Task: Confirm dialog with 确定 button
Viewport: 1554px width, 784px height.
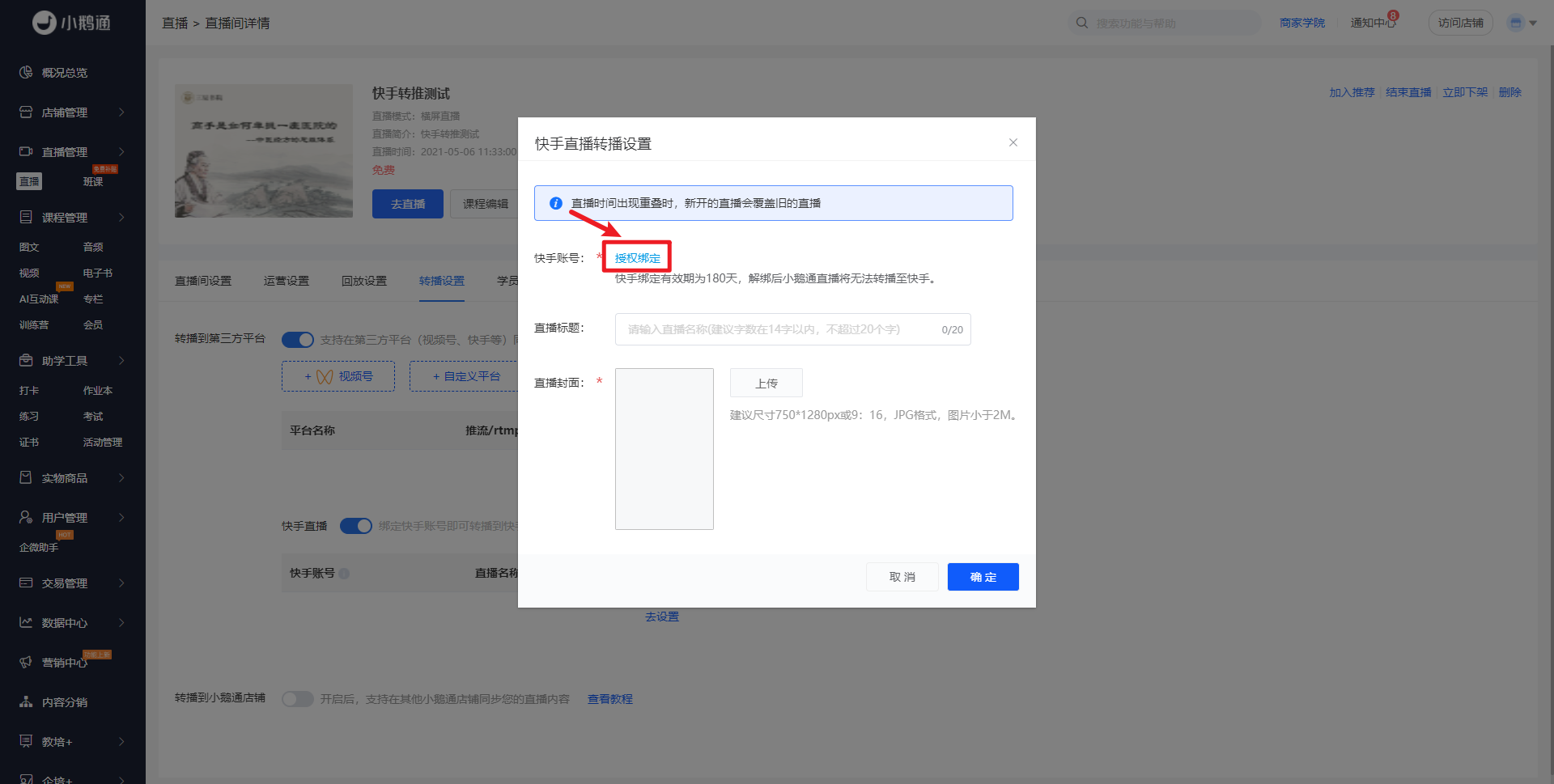Action: [983, 577]
